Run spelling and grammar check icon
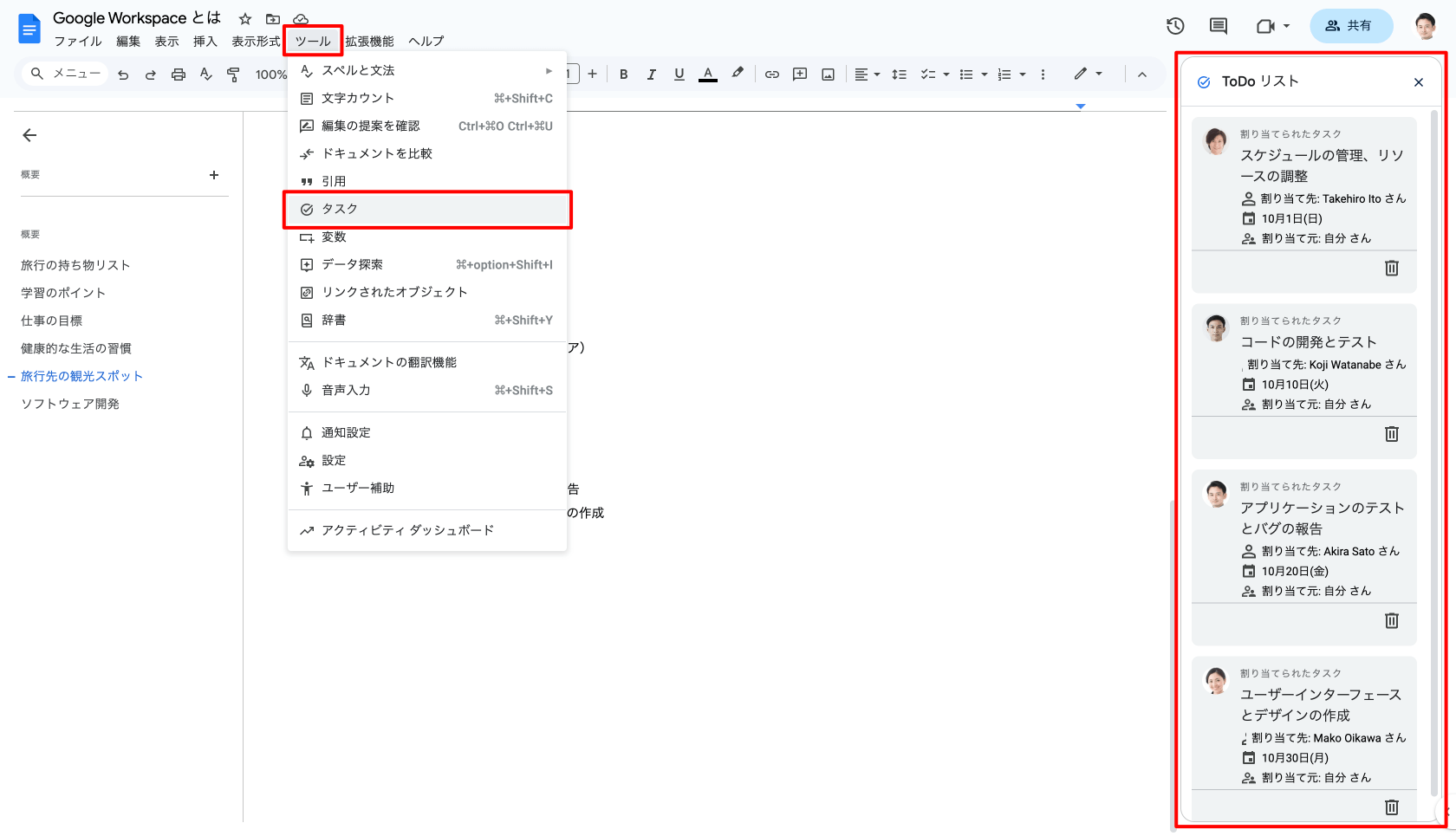 [x=206, y=75]
